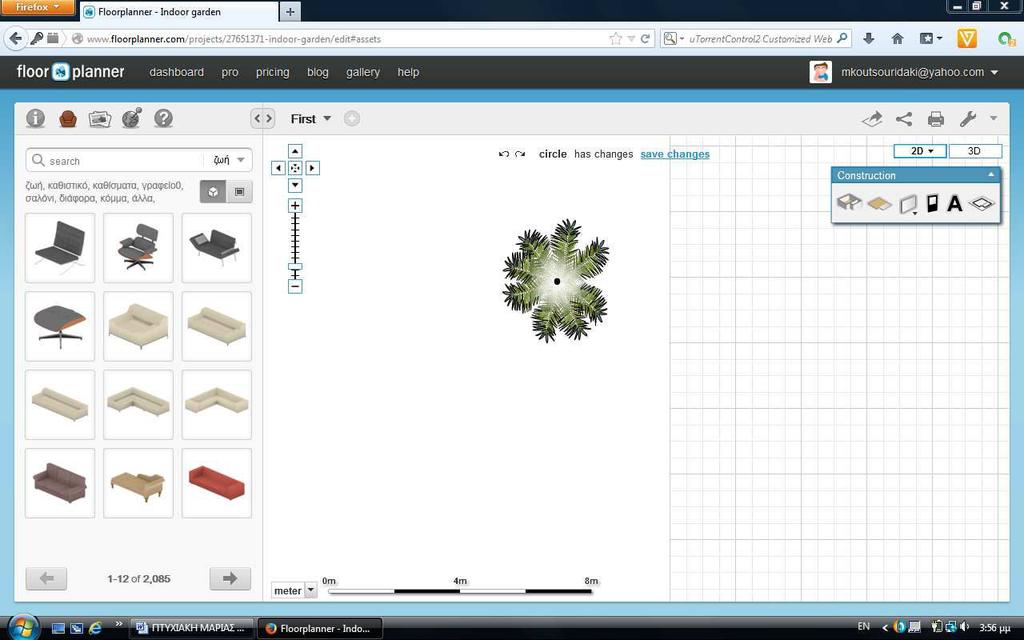The height and width of the screenshot is (640, 1024).
Task: Pan the canvas up
Action: click(x=295, y=152)
